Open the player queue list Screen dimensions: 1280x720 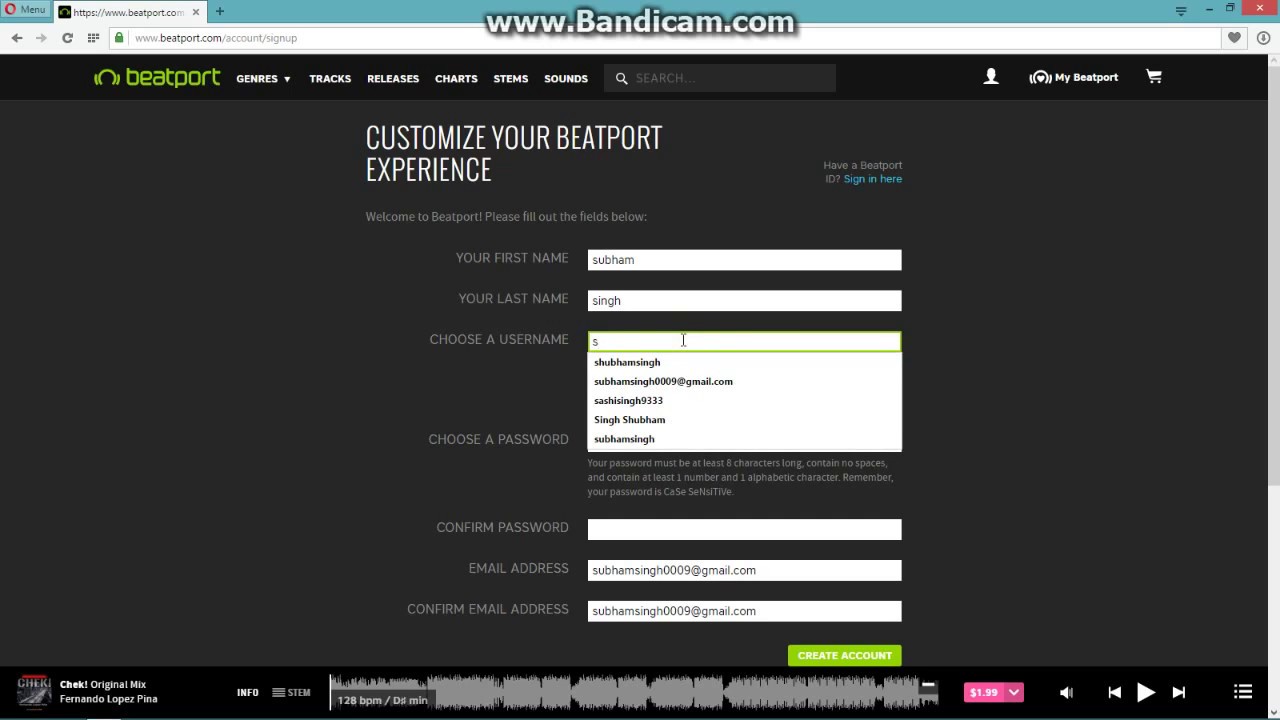pos(1243,692)
